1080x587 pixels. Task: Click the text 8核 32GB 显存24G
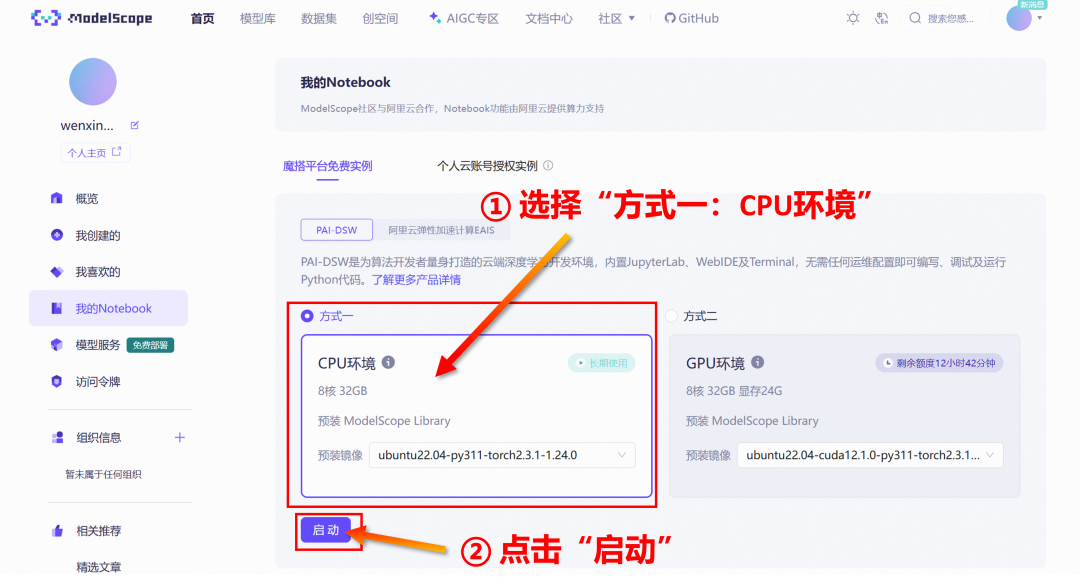pyautogui.click(x=734, y=391)
